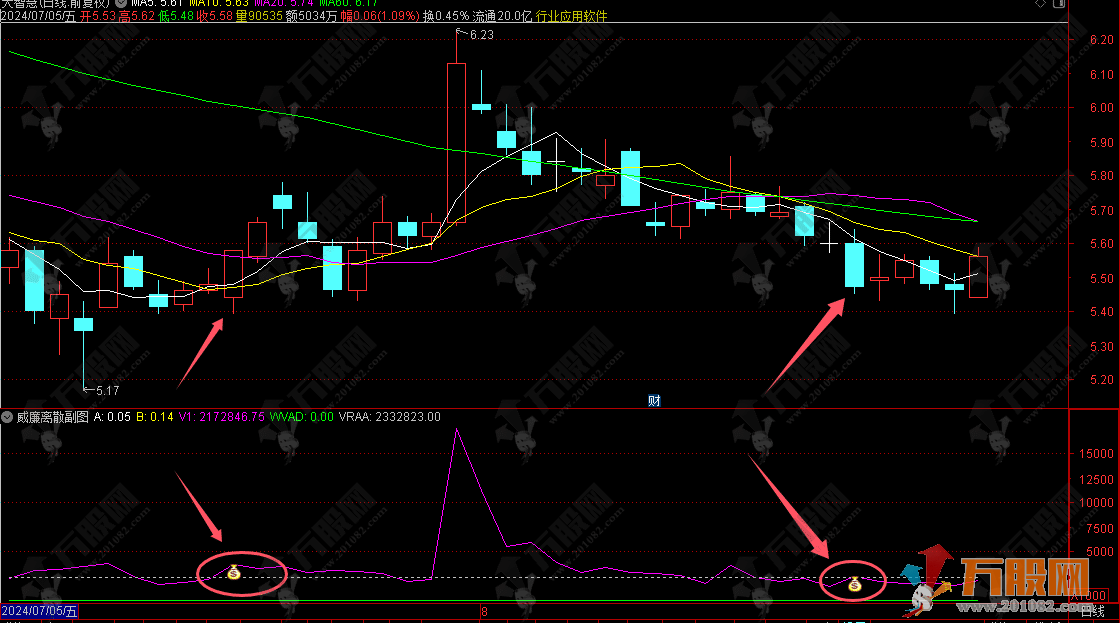Click the open price 开5.53 value
Screen dimensions: 1120x623
click(x=99, y=16)
